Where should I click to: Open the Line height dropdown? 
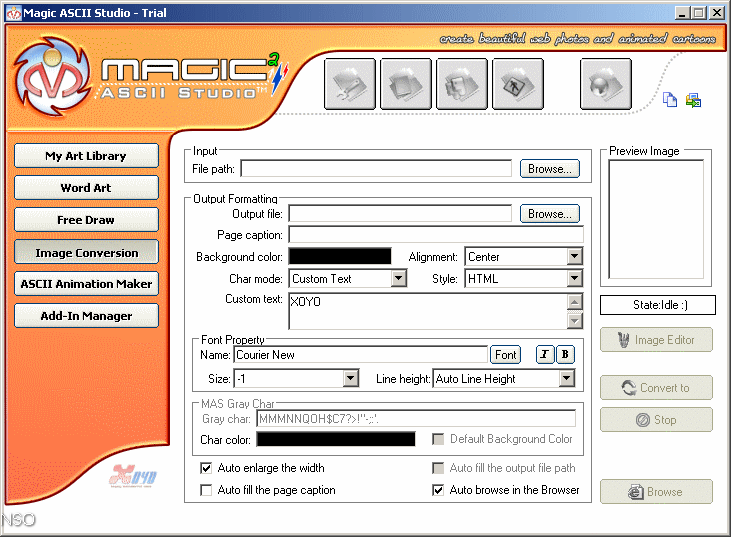[566, 378]
